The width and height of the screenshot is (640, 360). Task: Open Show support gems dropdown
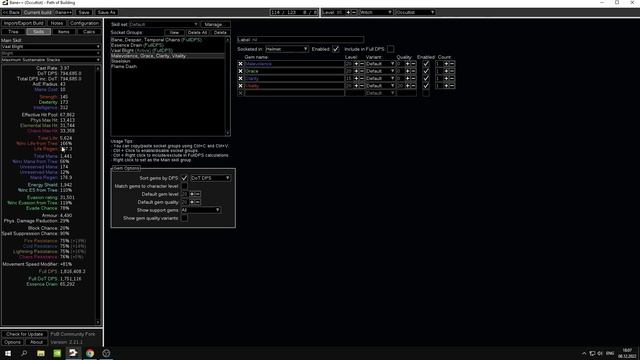[200, 210]
